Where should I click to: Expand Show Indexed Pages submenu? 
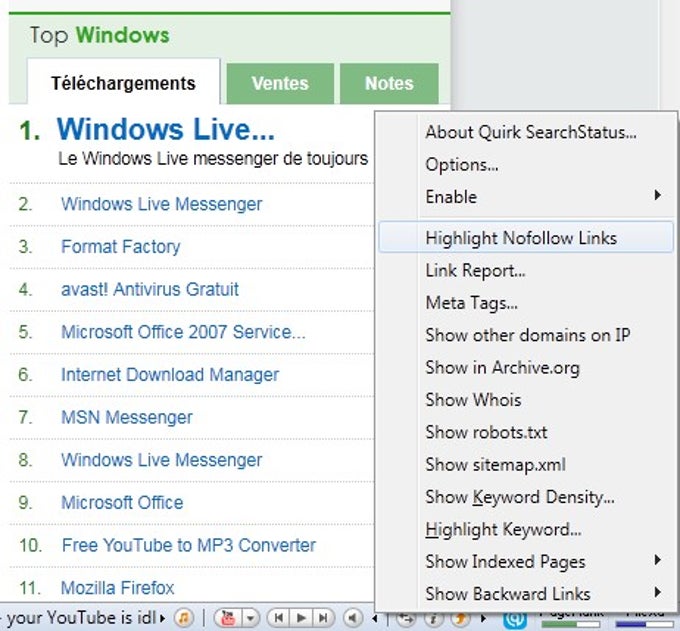[x=526, y=562]
